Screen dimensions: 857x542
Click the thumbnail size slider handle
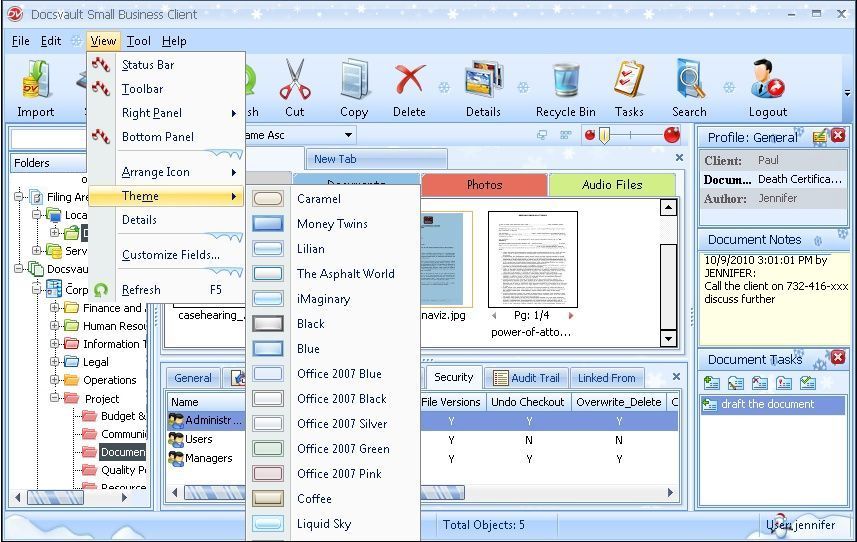coord(604,135)
